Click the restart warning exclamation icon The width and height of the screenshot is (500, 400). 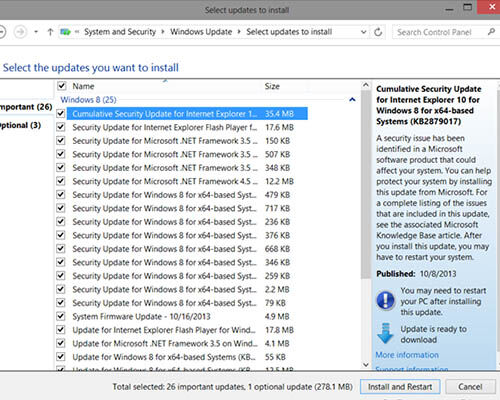point(385,300)
